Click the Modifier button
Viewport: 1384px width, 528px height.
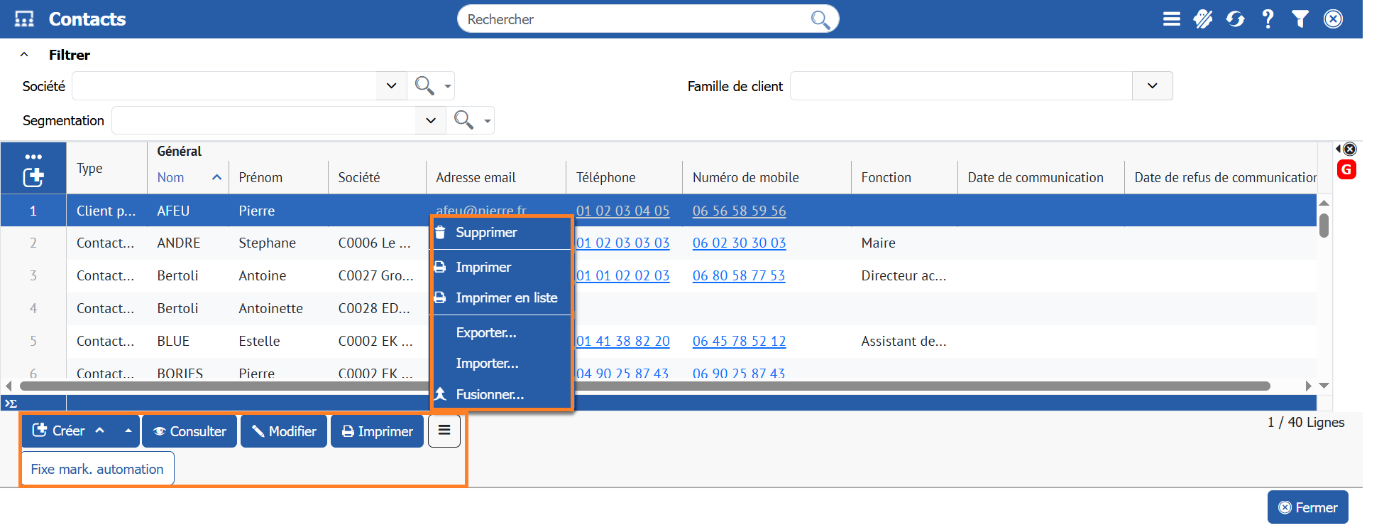[x=284, y=431]
